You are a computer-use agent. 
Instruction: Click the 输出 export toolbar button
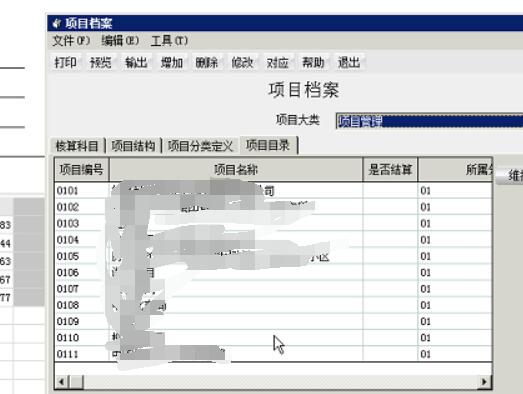136,62
